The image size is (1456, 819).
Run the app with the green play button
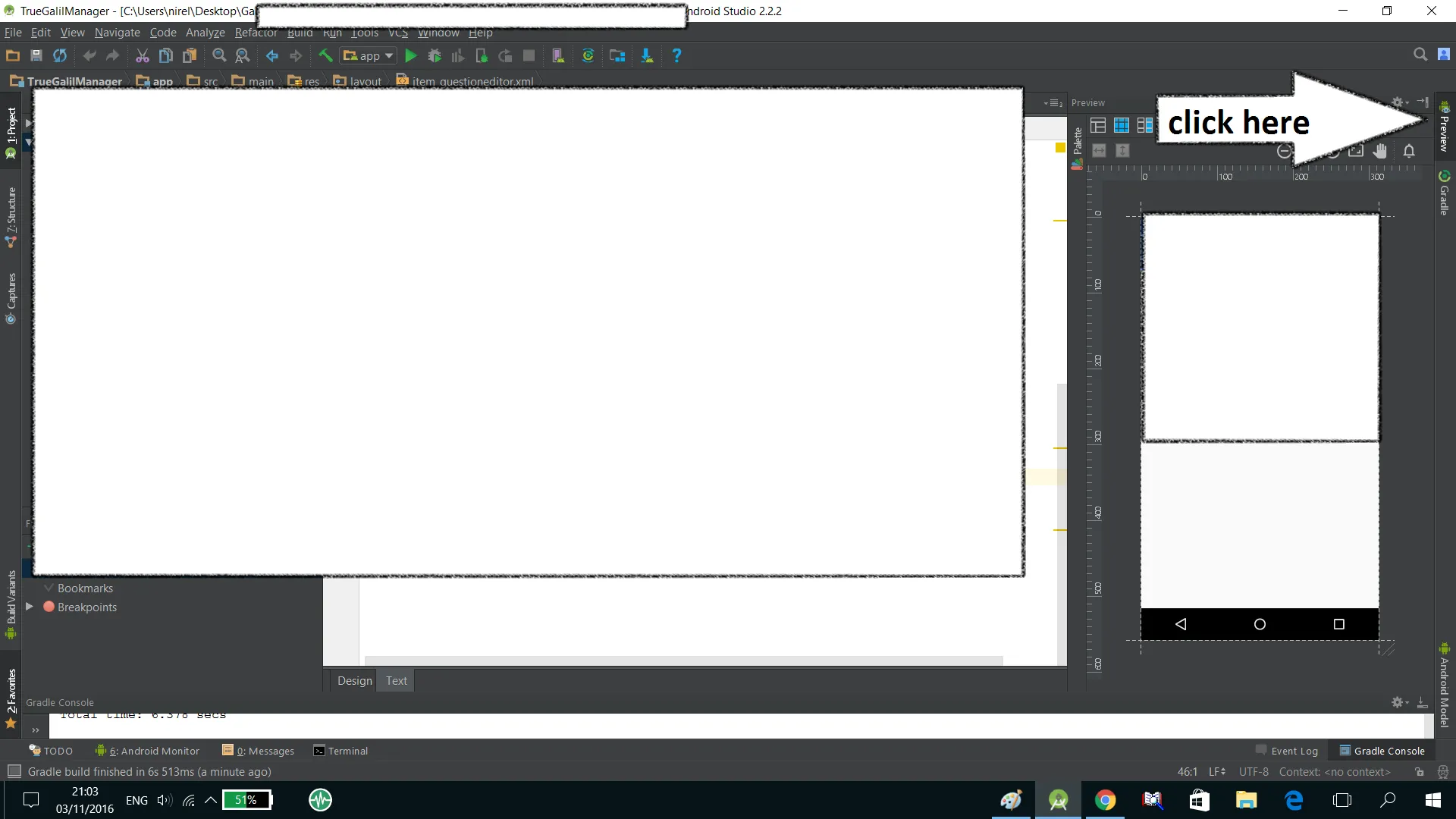click(x=410, y=55)
